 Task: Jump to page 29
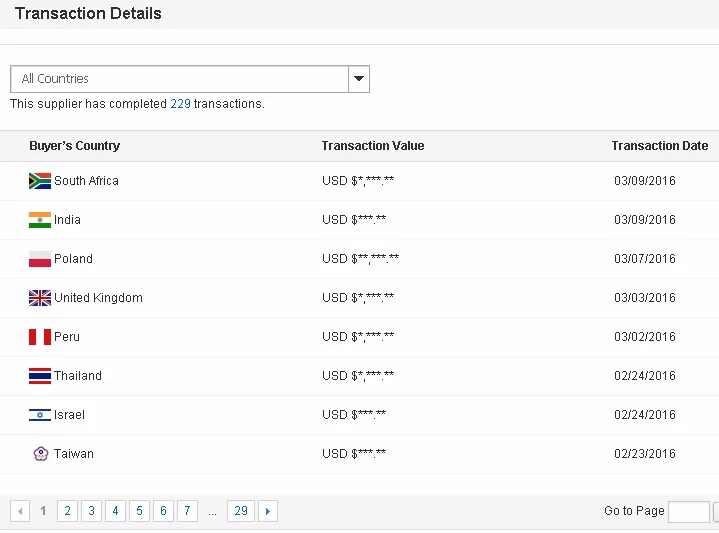point(241,511)
